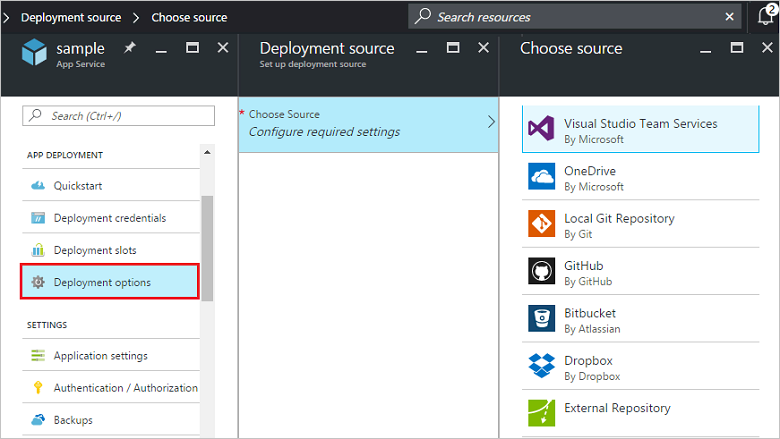Image resolution: width=780 pixels, height=439 pixels.
Task: Open notifications bell icon
Action: (767, 15)
